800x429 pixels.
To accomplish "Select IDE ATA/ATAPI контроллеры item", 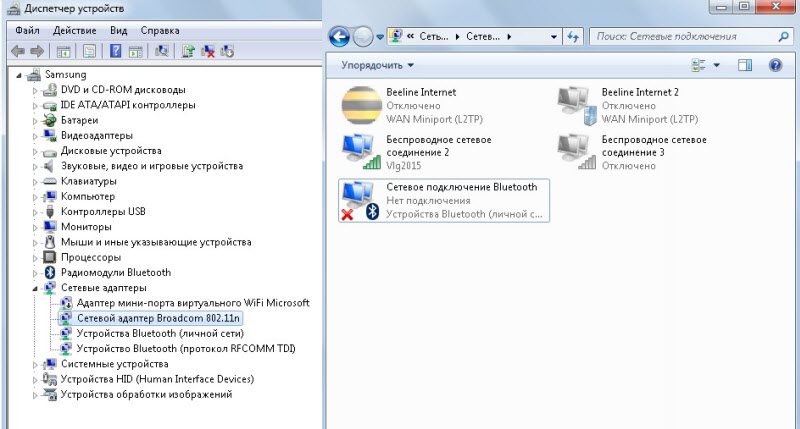I will [128, 105].
